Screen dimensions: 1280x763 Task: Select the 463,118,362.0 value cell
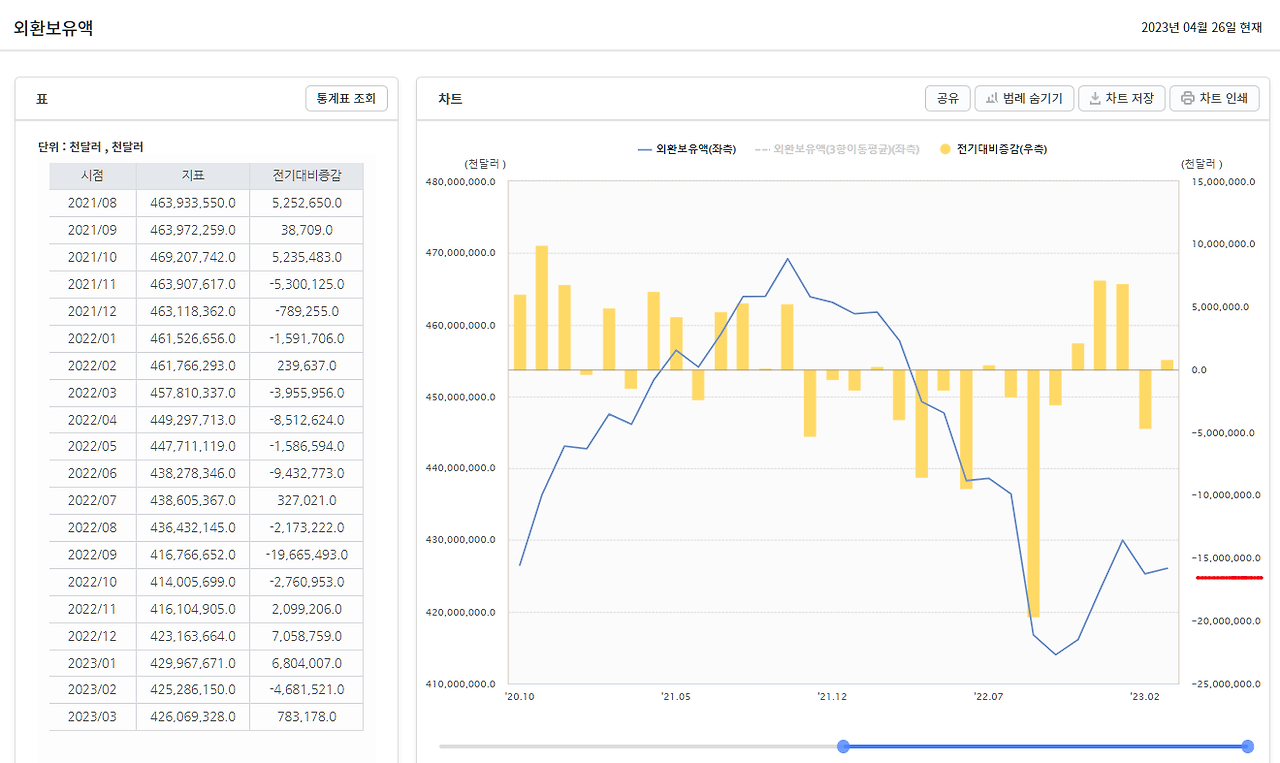click(193, 311)
